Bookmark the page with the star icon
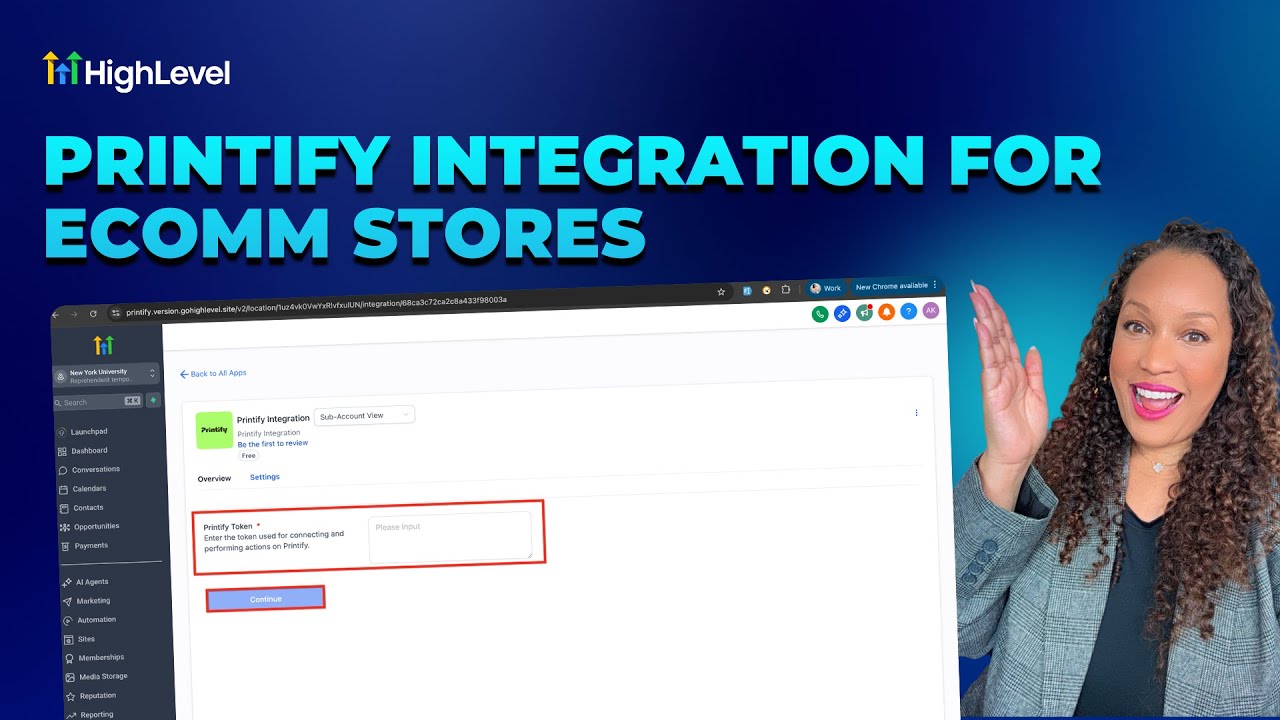 721,292
